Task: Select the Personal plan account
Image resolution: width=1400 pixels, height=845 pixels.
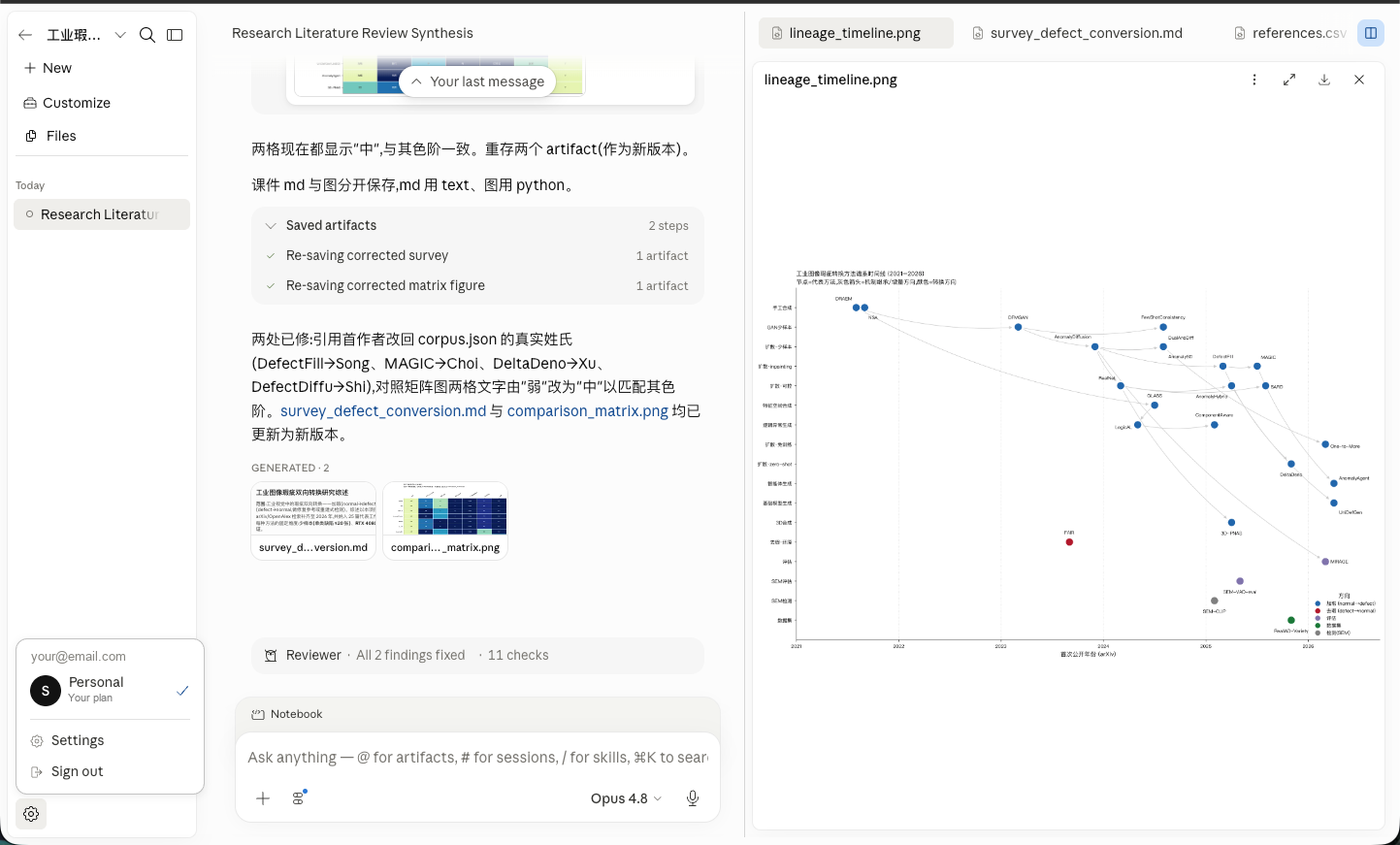Action: click(110, 690)
